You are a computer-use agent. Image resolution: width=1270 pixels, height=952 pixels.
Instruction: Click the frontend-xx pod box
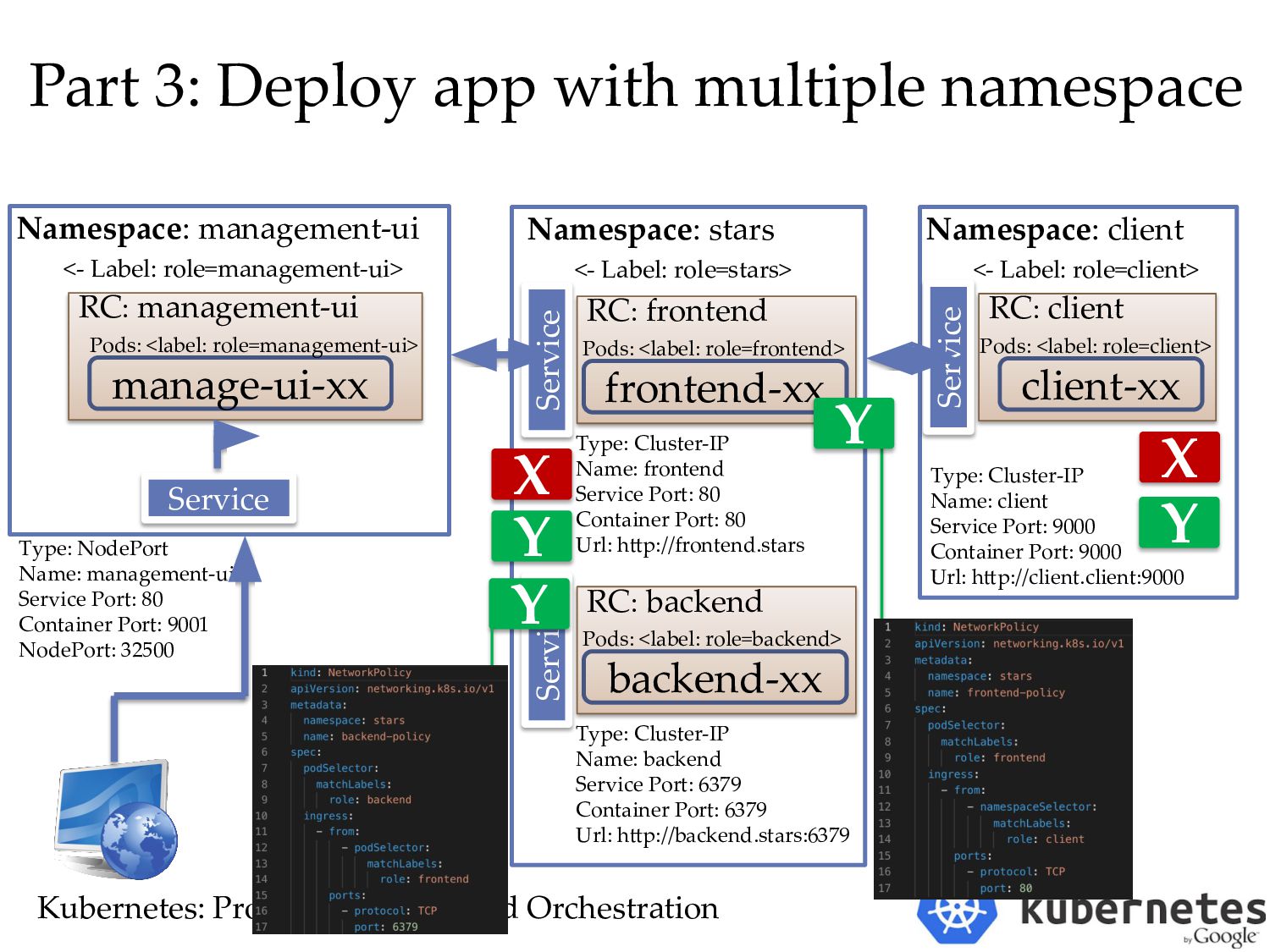(715, 388)
